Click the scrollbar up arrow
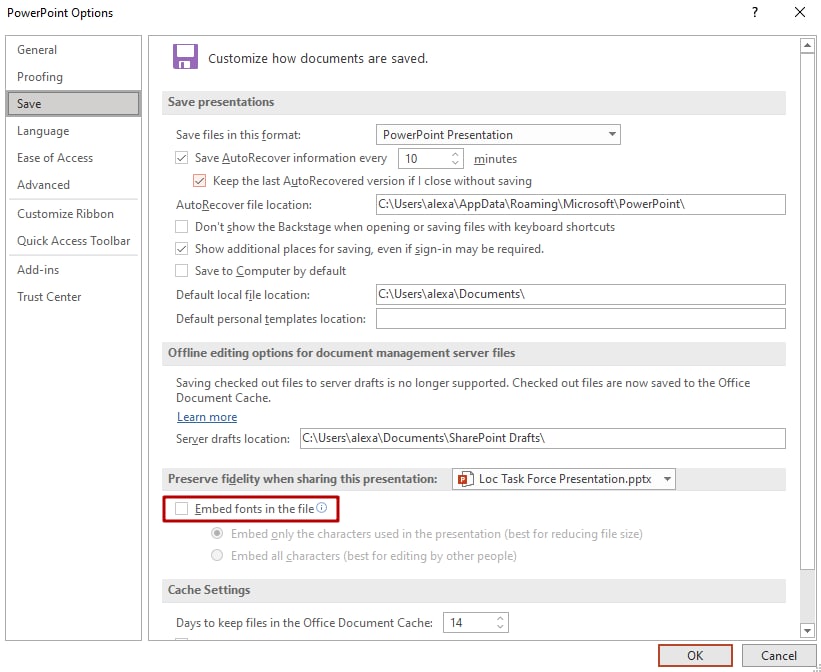Viewport: 821px width, 672px height. 807,46
